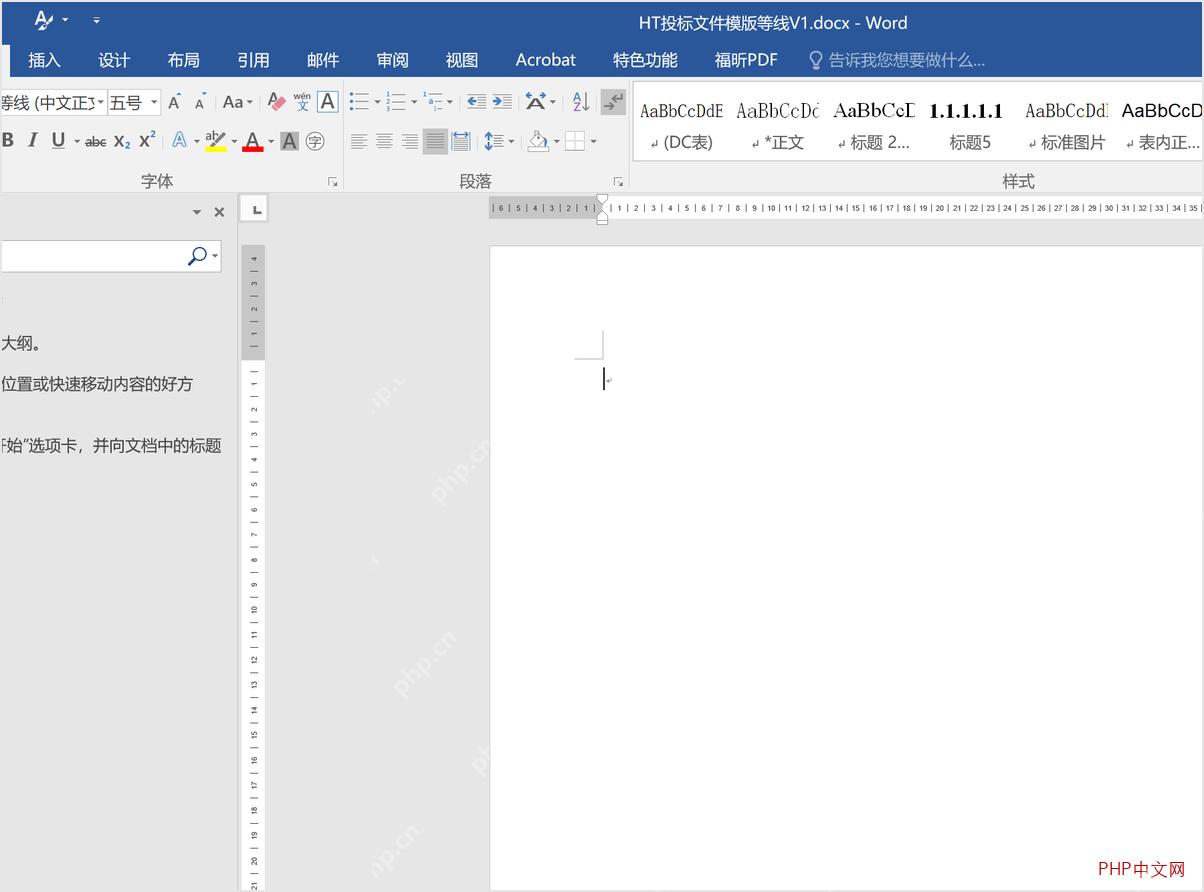Apply borders grid icon

574,141
